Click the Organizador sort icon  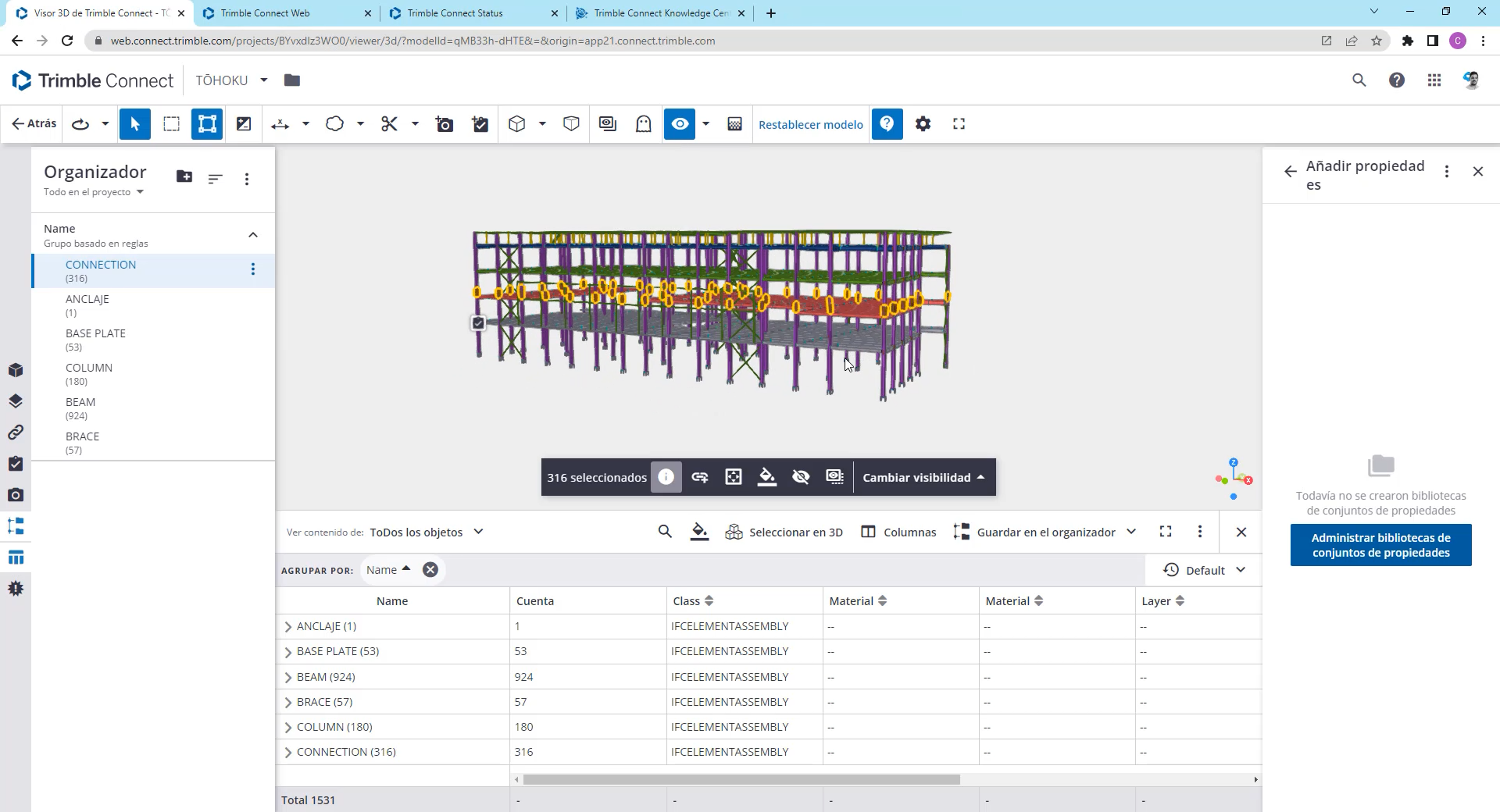(216, 179)
